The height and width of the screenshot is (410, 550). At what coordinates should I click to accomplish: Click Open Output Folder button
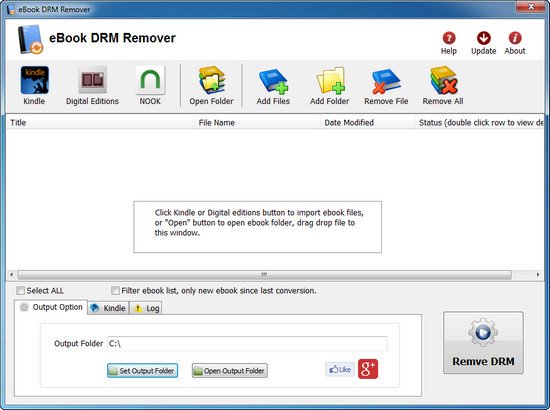(230, 371)
